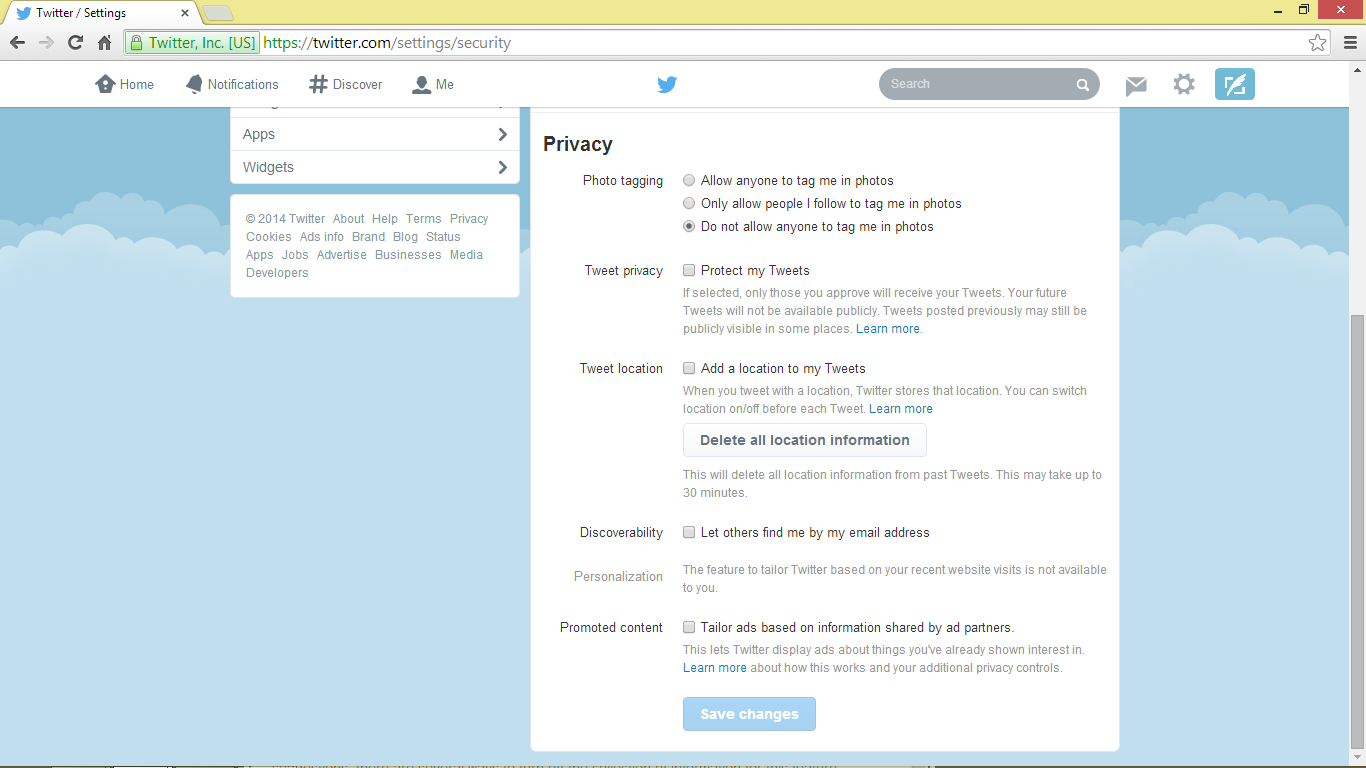This screenshot has width=1366, height=768.
Task: Open the Status footer link
Action: pos(443,237)
